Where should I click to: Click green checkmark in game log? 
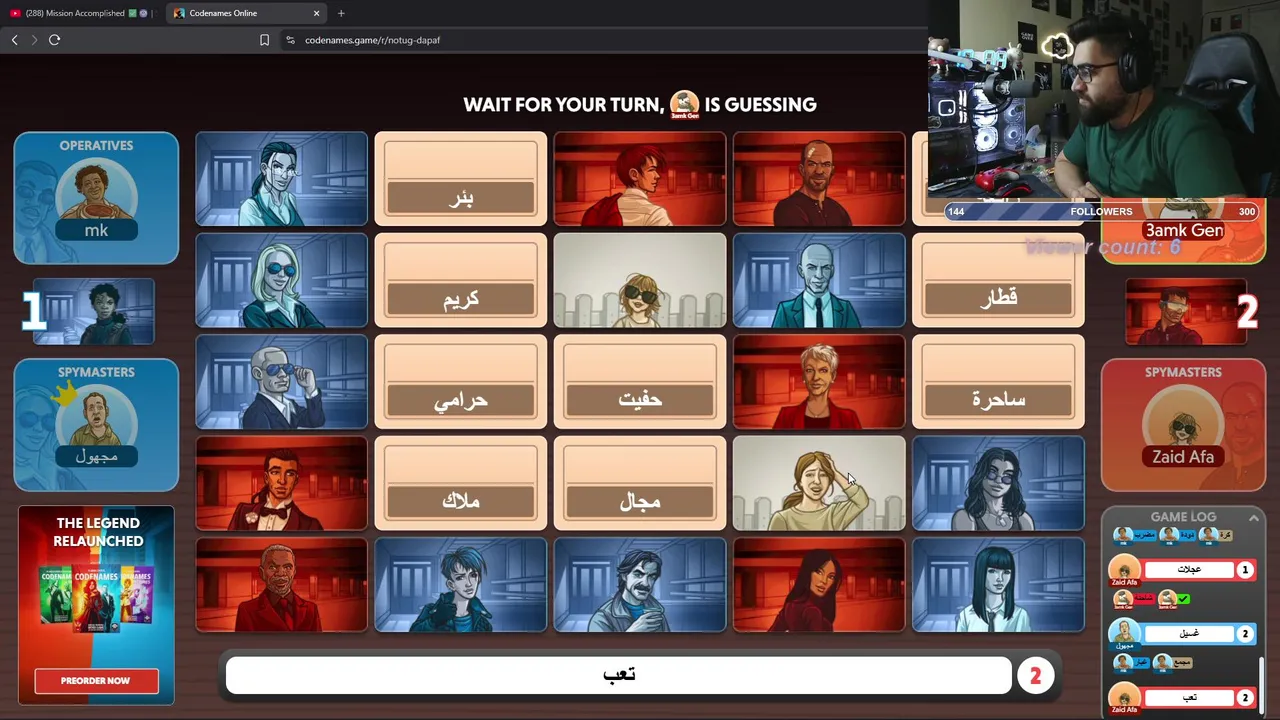(1183, 599)
